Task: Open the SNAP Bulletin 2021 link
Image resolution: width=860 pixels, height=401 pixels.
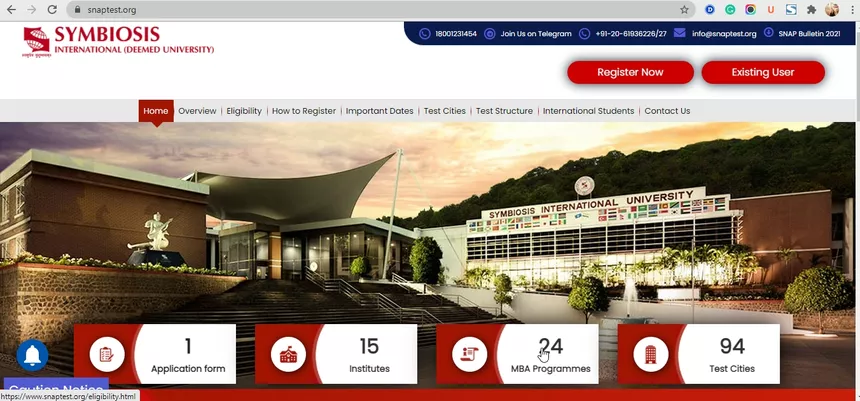Action: point(809,33)
